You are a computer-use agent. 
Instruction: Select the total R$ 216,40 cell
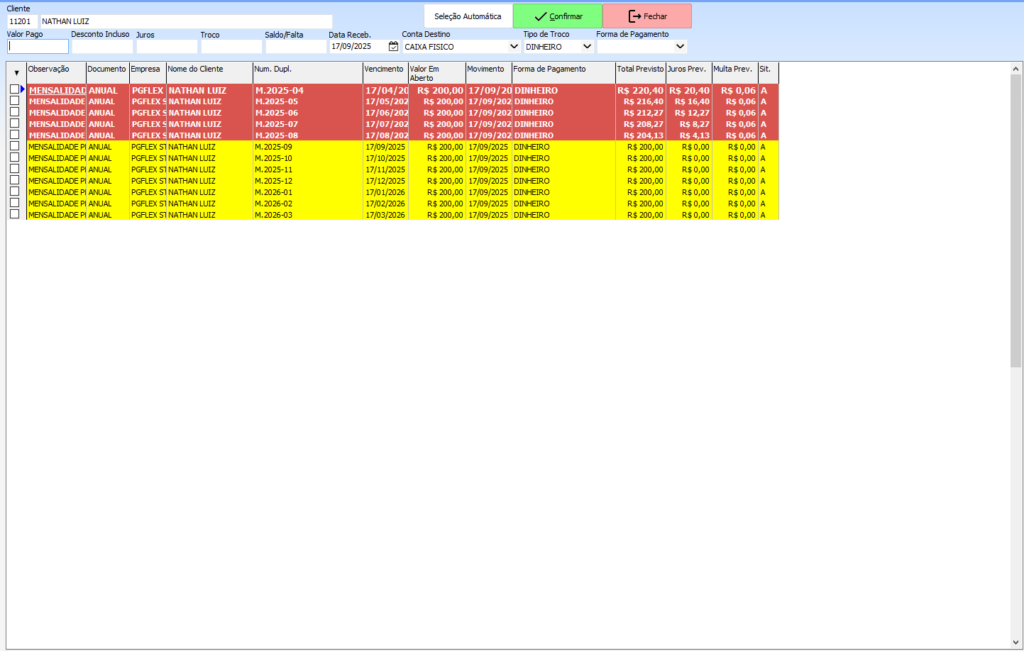point(641,101)
